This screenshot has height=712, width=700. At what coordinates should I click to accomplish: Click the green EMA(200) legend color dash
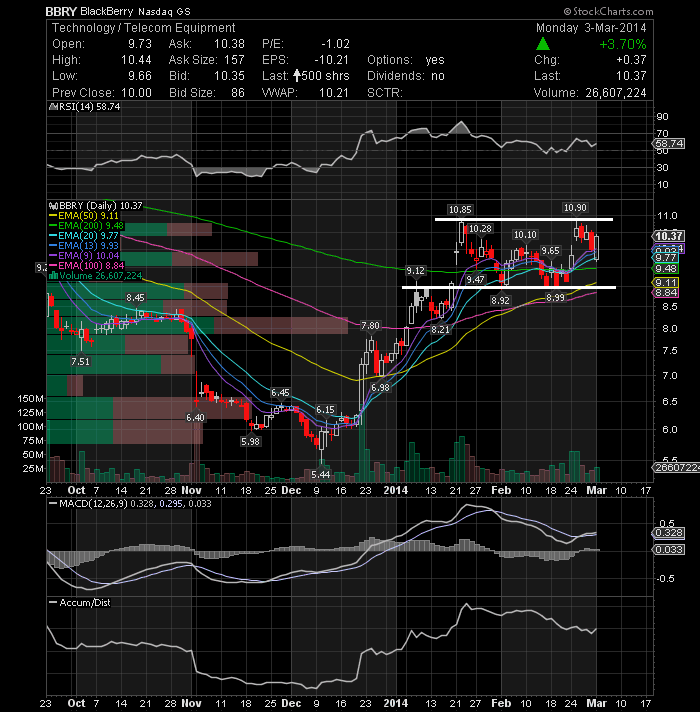(53, 226)
